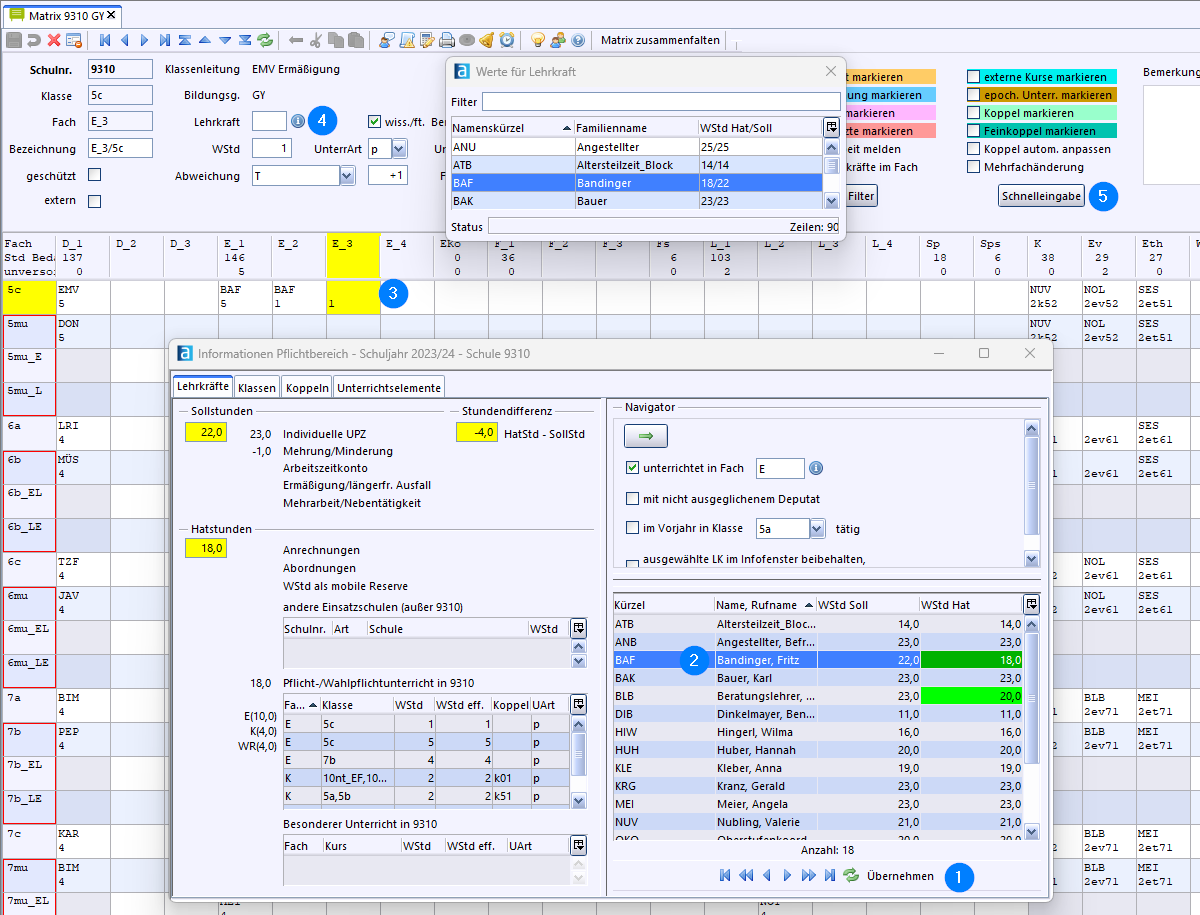Click the Filter button
1200x915 pixels.
pos(860,197)
